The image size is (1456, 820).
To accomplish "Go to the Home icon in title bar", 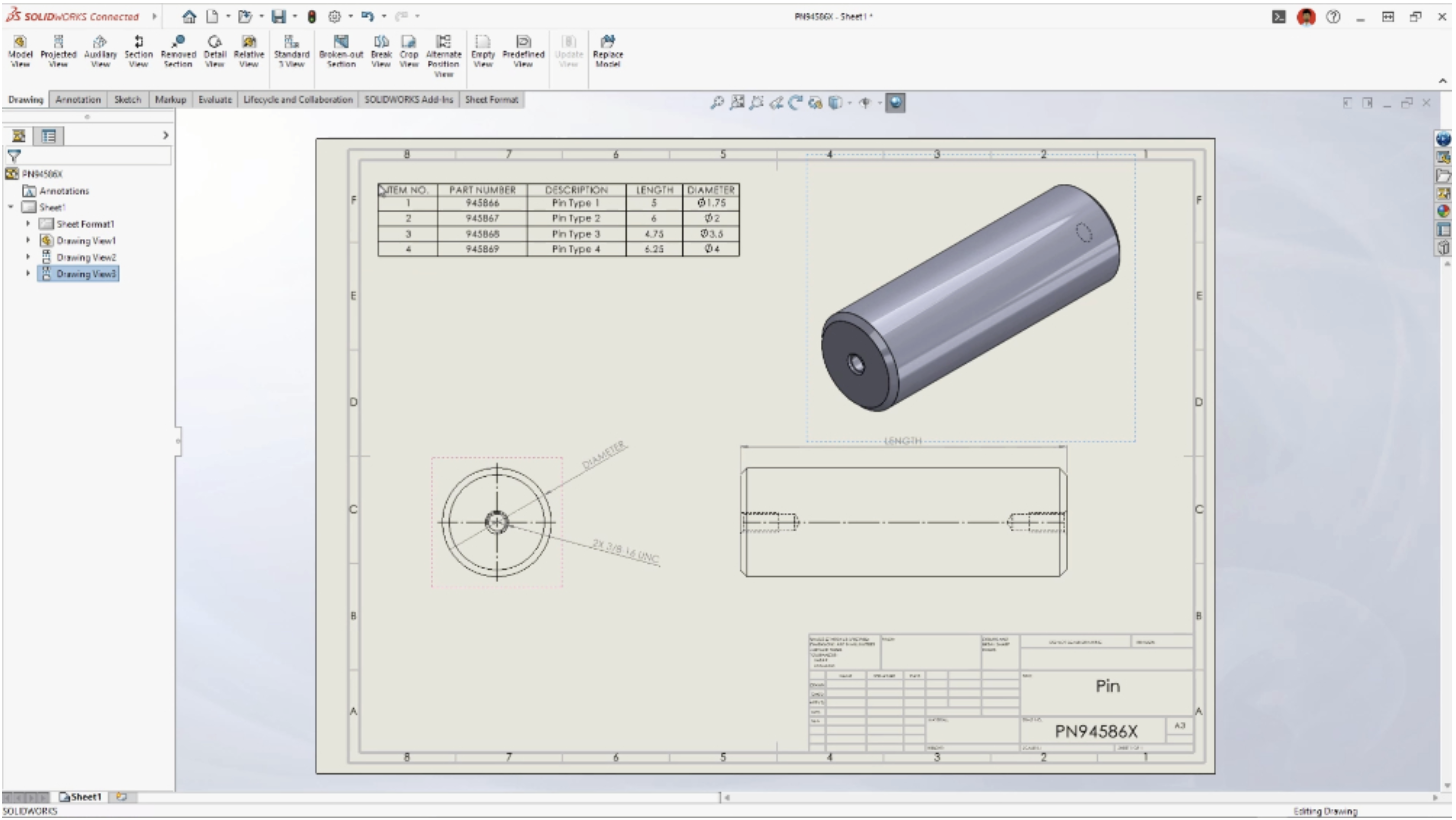I will [191, 17].
